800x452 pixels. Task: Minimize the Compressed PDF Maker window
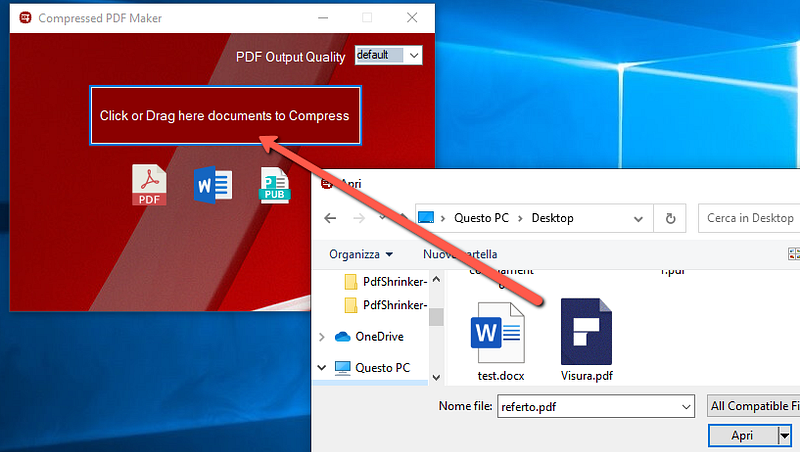(x=323, y=18)
